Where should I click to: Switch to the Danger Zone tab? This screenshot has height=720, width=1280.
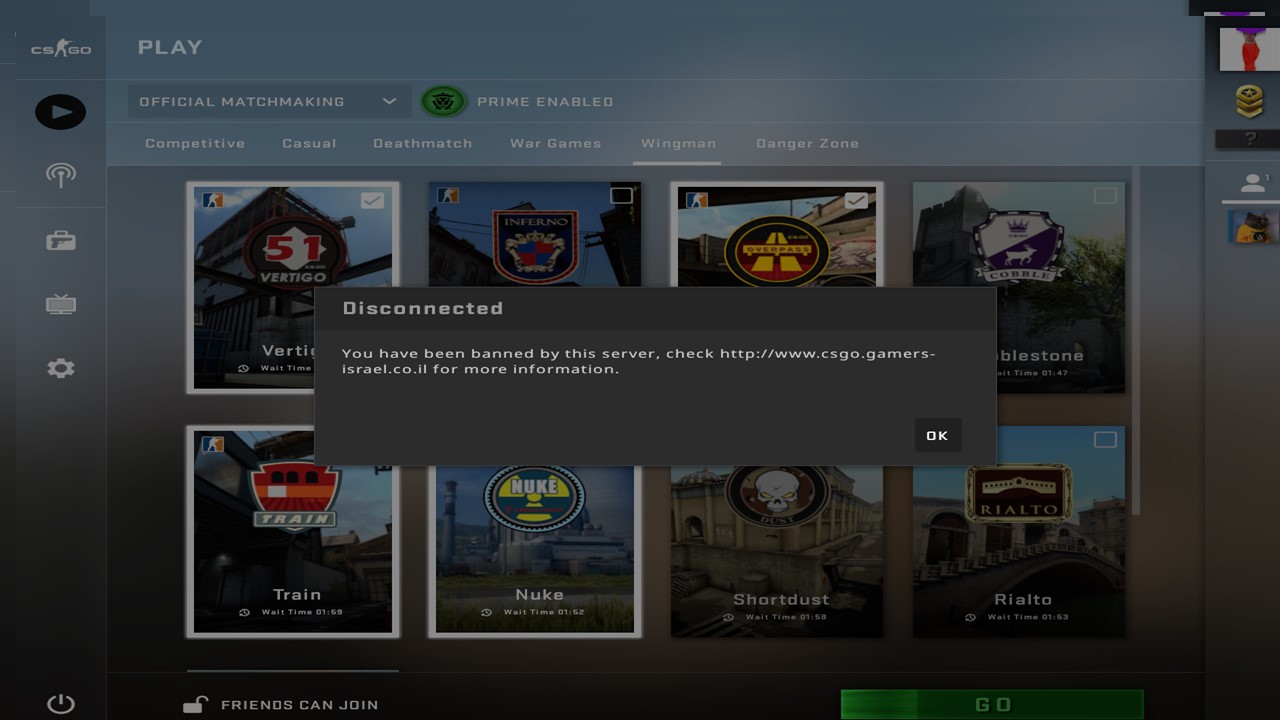click(x=807, y=143)
